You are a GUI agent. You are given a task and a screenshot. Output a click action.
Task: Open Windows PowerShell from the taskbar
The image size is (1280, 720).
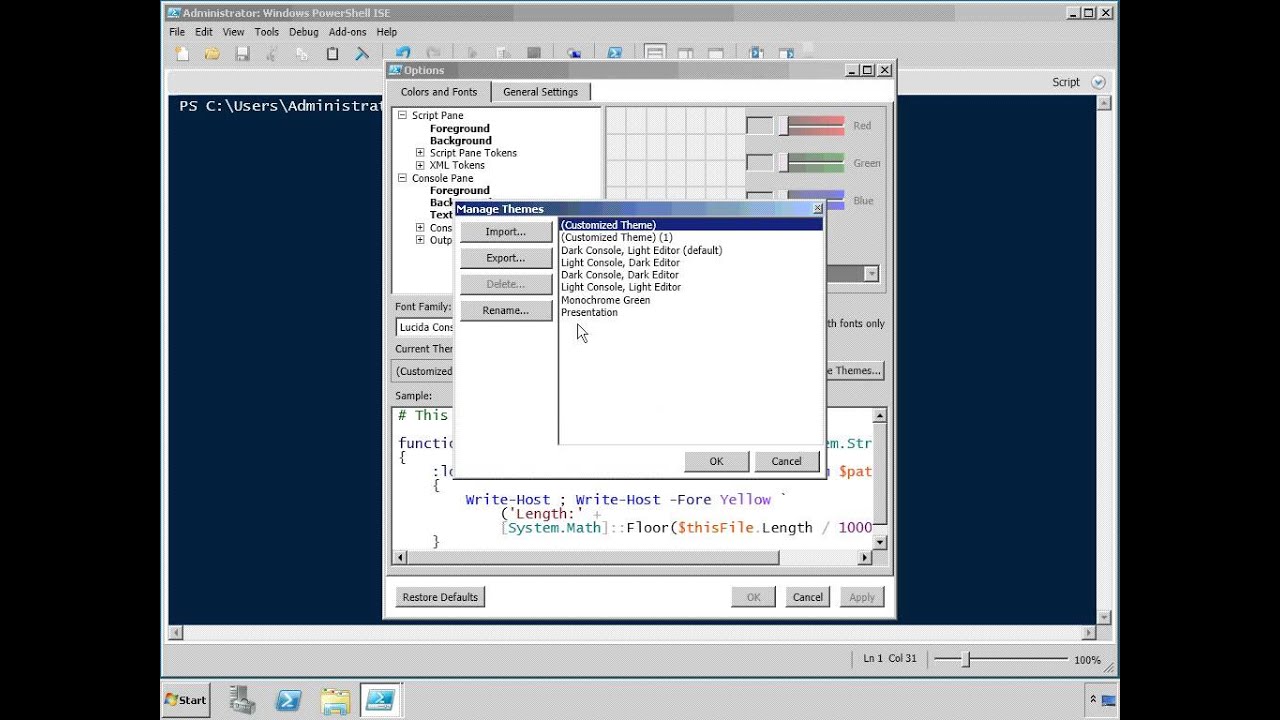289,699
